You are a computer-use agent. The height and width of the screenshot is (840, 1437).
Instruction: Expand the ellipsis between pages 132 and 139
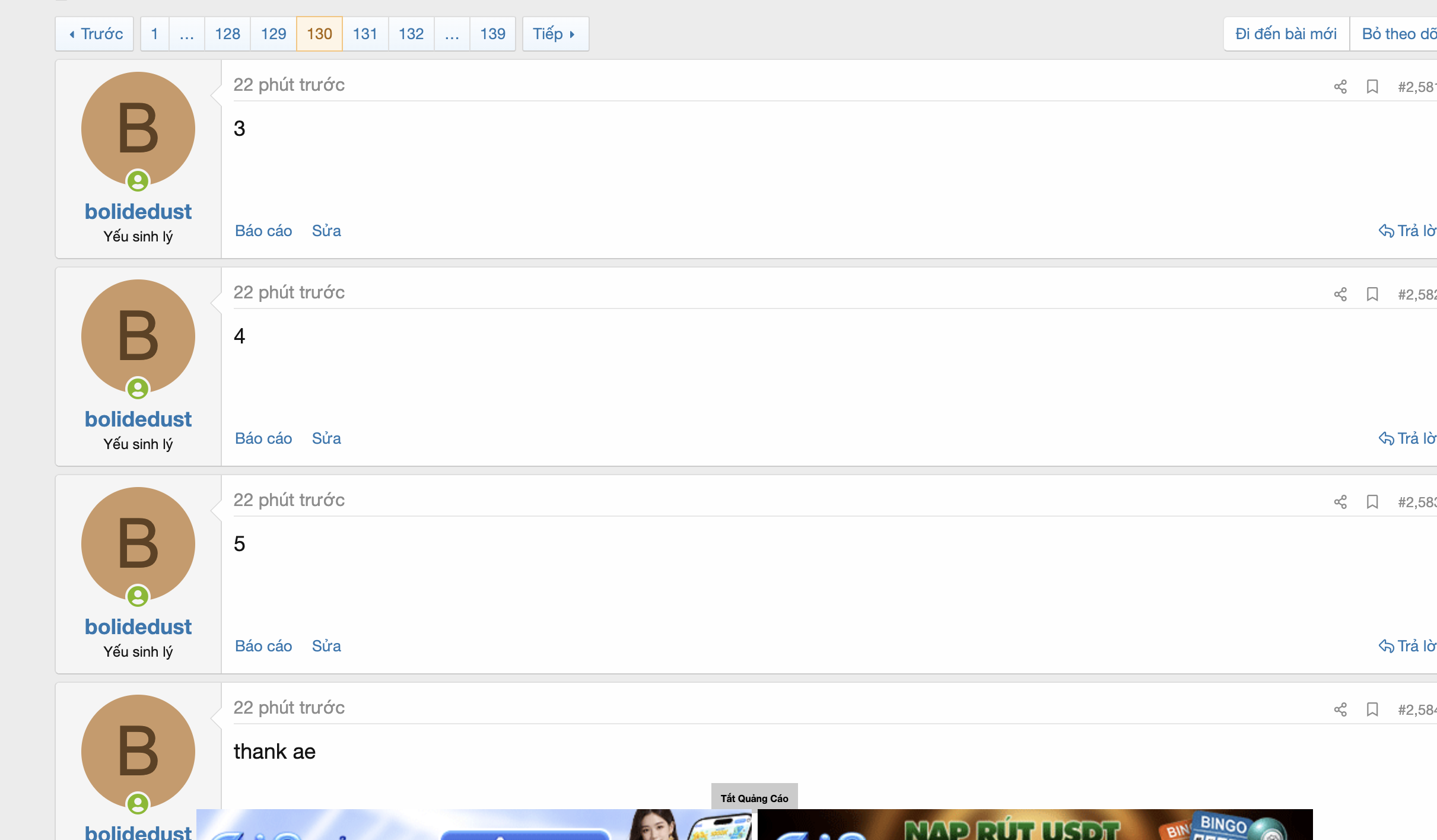pyautogui.click(x=452, y=34)
